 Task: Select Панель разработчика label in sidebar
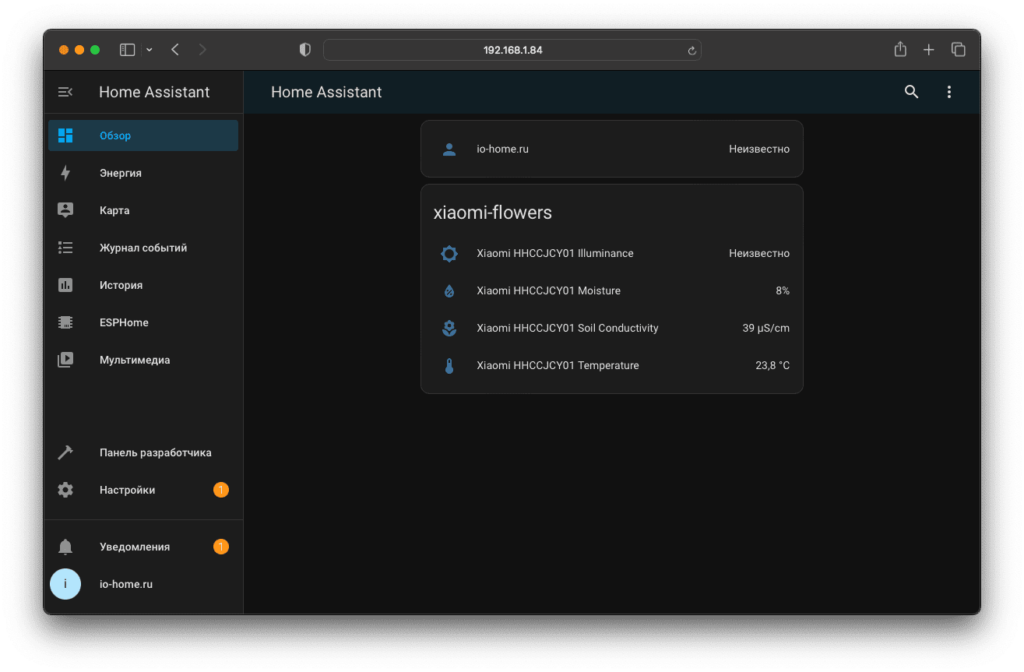pyautogui.click(x=155, y=452)
